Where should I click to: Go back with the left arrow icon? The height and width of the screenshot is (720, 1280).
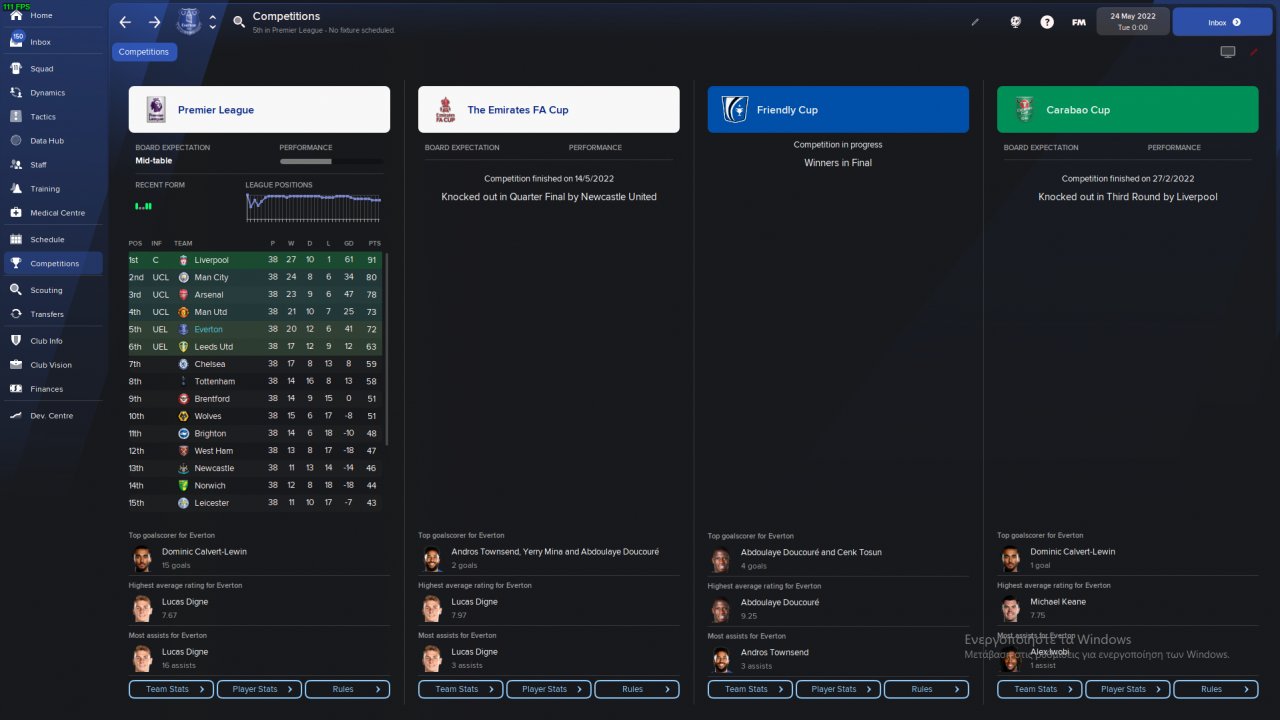125,22
